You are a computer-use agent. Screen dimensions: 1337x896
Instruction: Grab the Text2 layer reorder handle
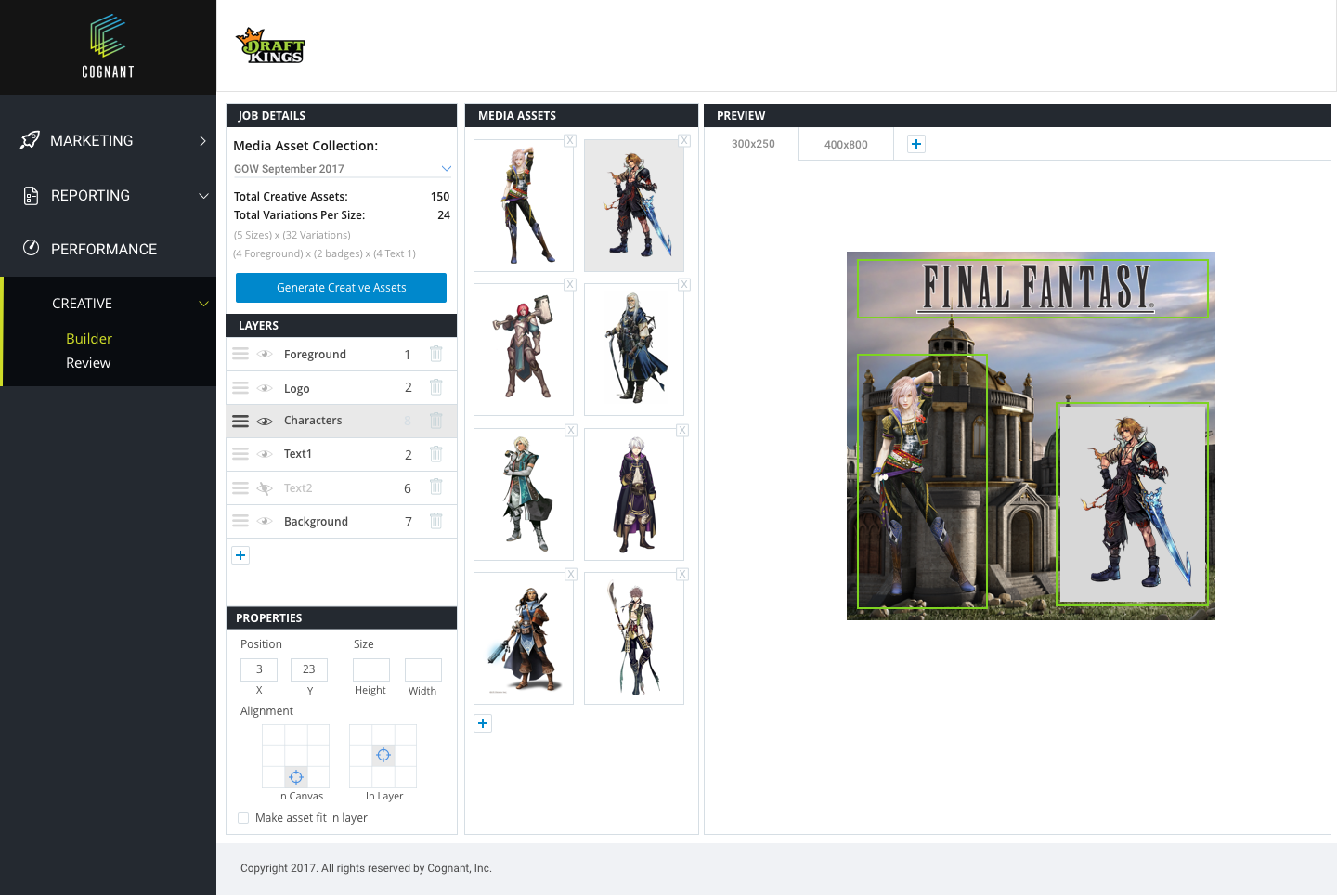240,488
